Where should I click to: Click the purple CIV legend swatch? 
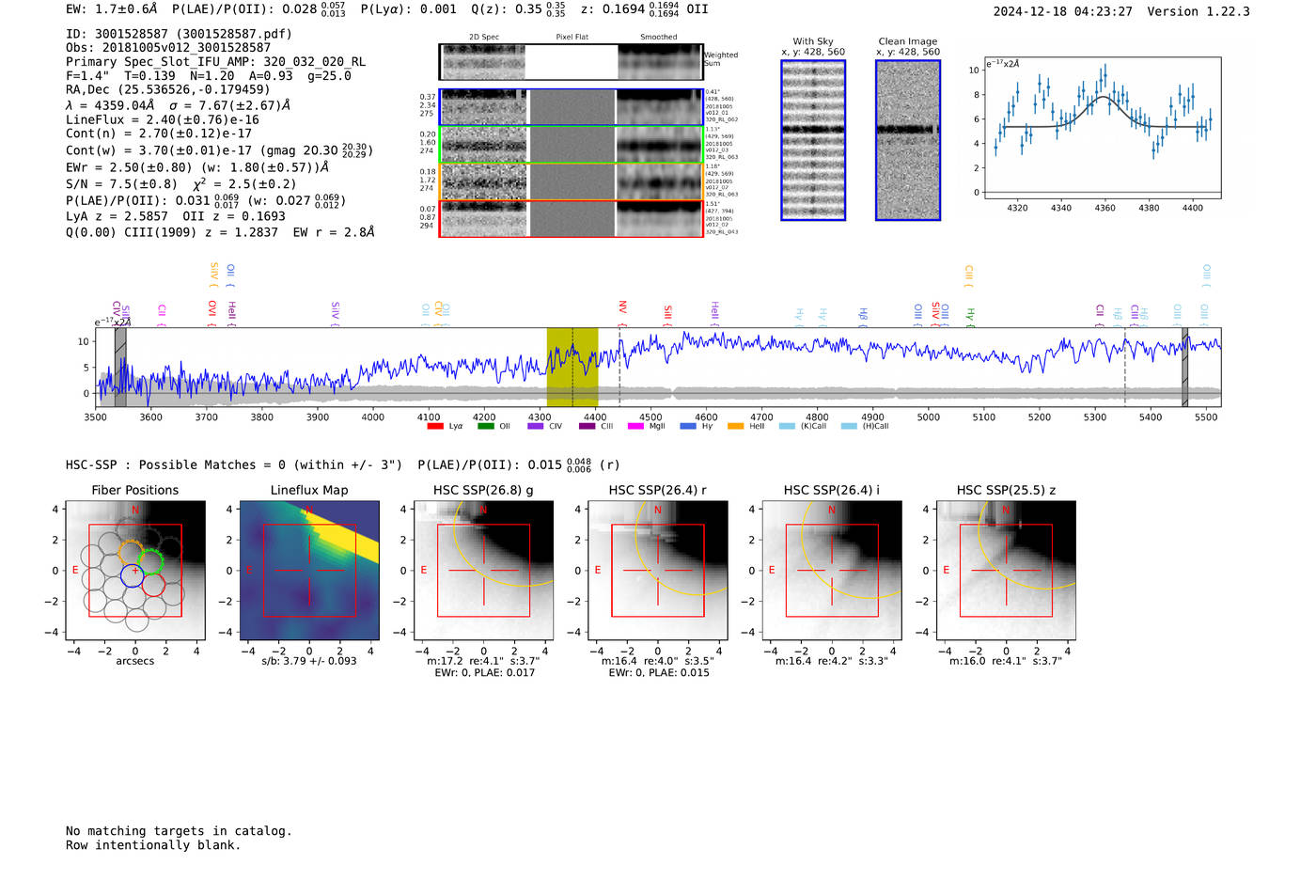click(x=536, y=426)
